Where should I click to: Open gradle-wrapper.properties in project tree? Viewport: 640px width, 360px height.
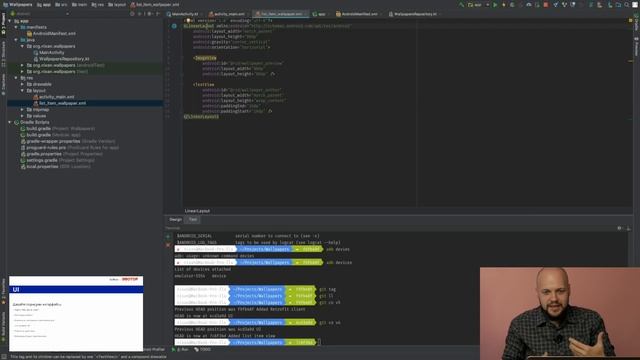68,141
